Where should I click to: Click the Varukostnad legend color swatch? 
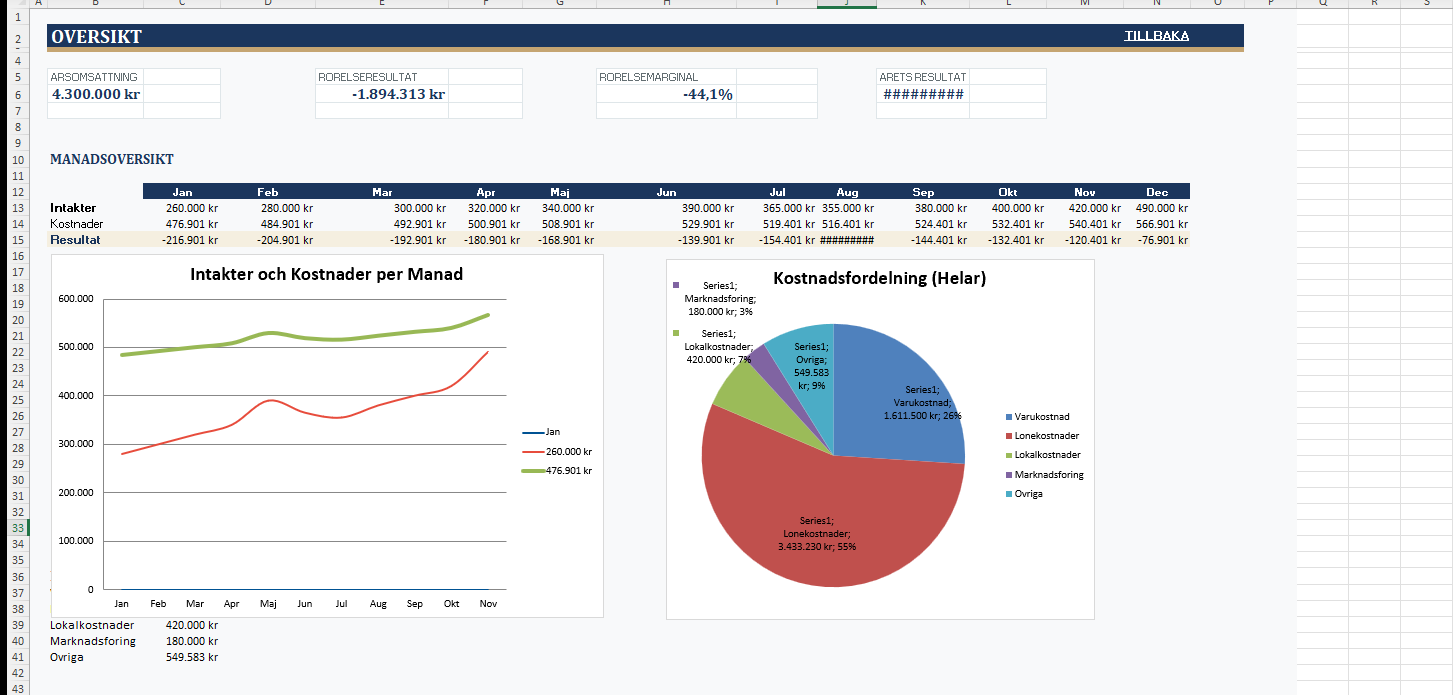coord(1008,417)
